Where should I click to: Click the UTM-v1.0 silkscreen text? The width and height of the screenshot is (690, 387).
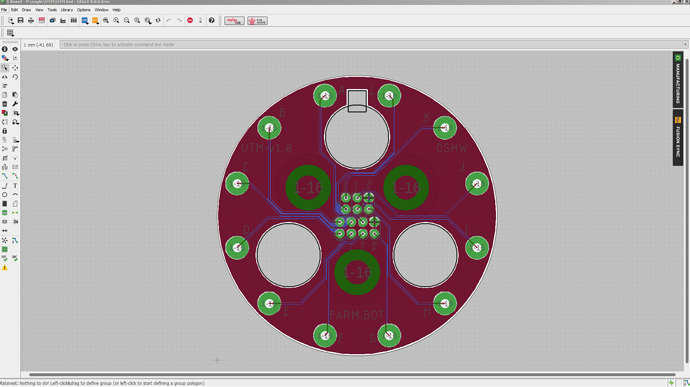[267, 148]
